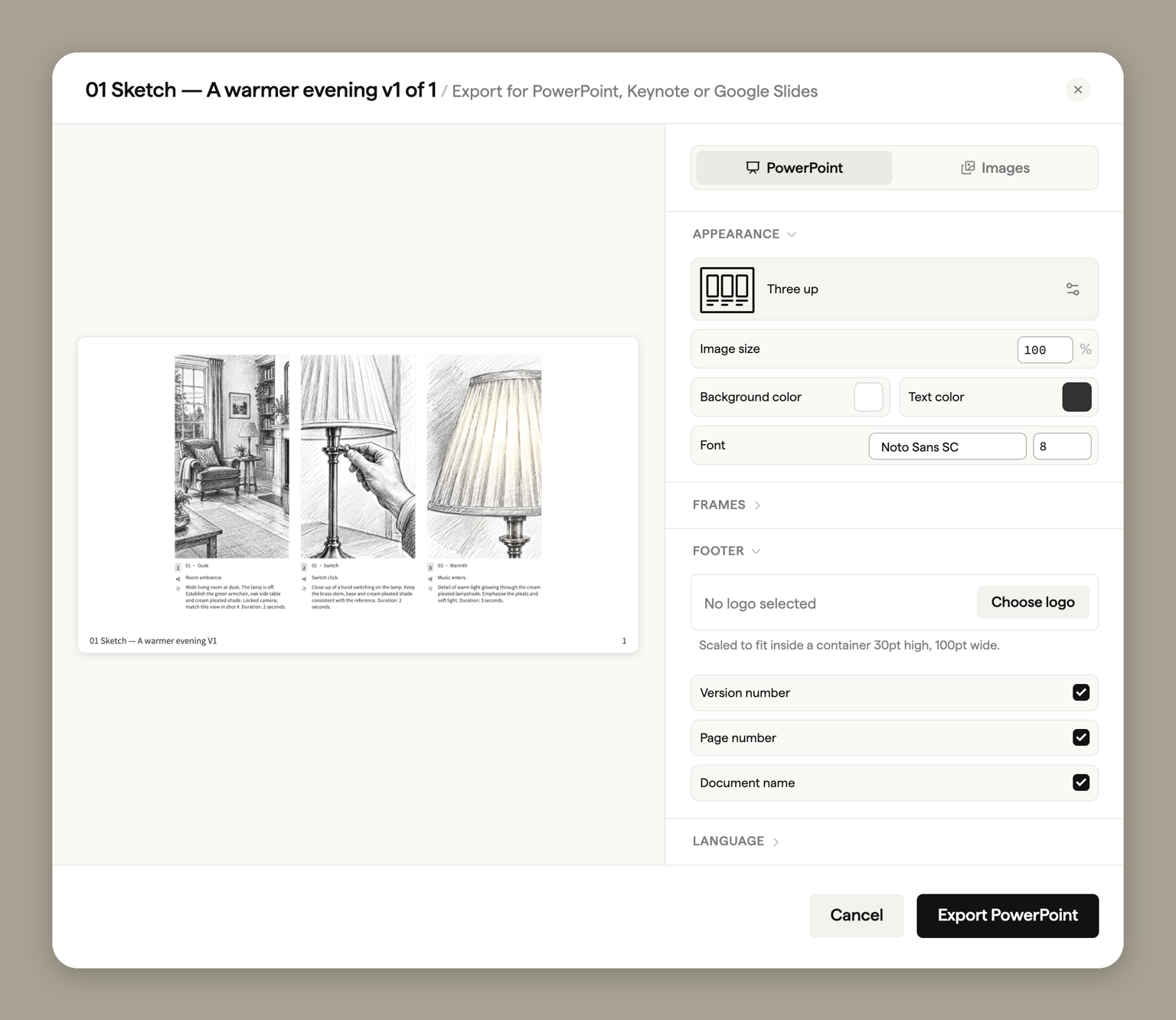Expand the Frames section
The image size is (1176, 1020).
[726, 505]
